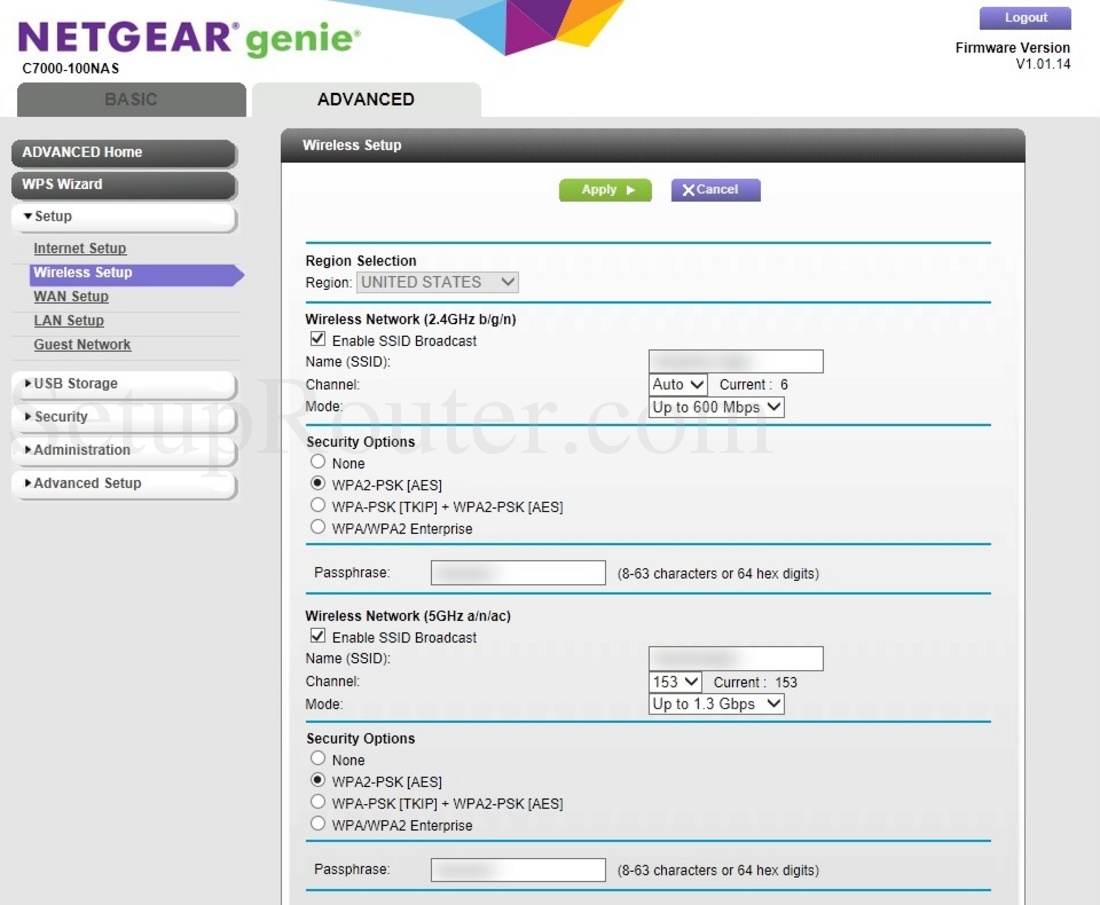
Task: Open the 2.4GHz Channel dropdown set to Auto
Action: tap(678, 384)
